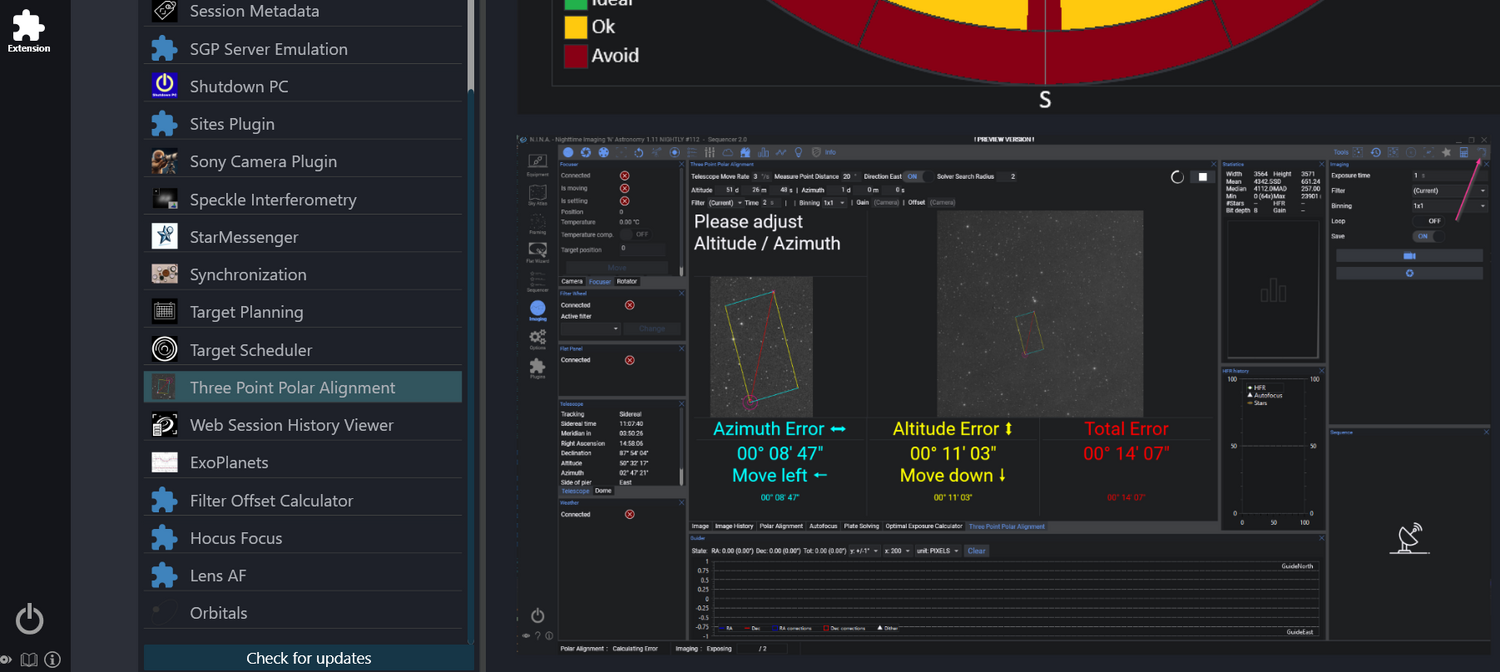This screenshot has width=1500, height=672.
Task: Select the Web Session History Viewer plugin
Action: (303, 425)
